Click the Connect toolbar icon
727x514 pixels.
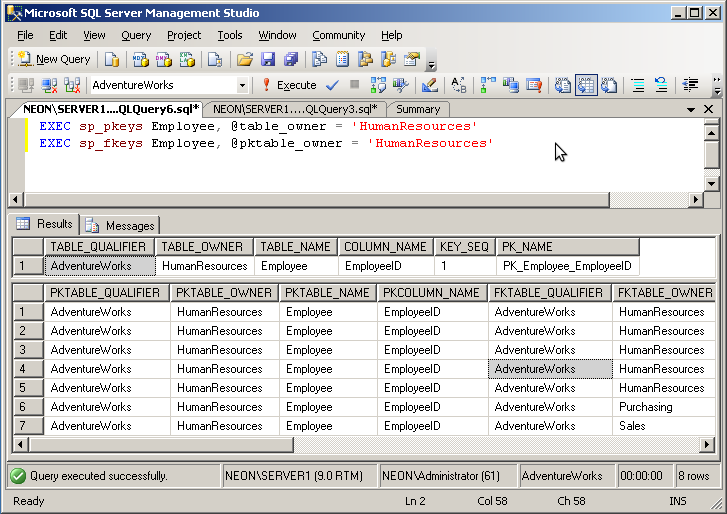(26, 85)
